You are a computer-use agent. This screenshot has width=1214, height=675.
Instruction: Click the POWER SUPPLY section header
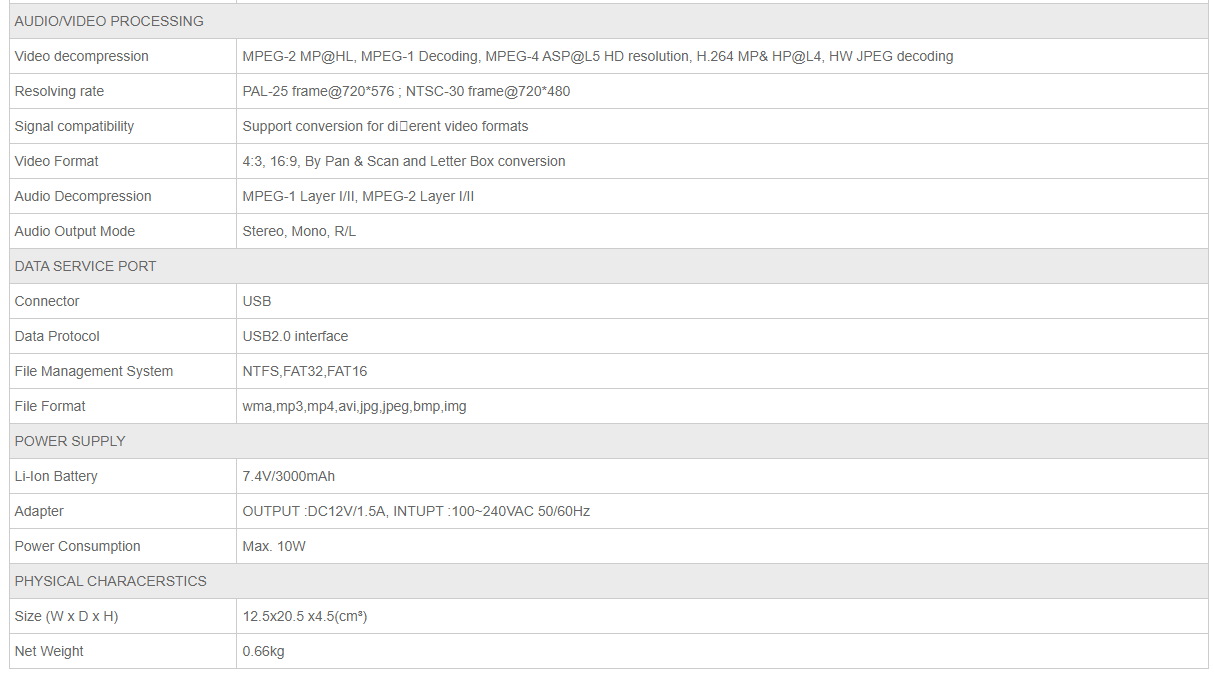[x=70, y=441]
